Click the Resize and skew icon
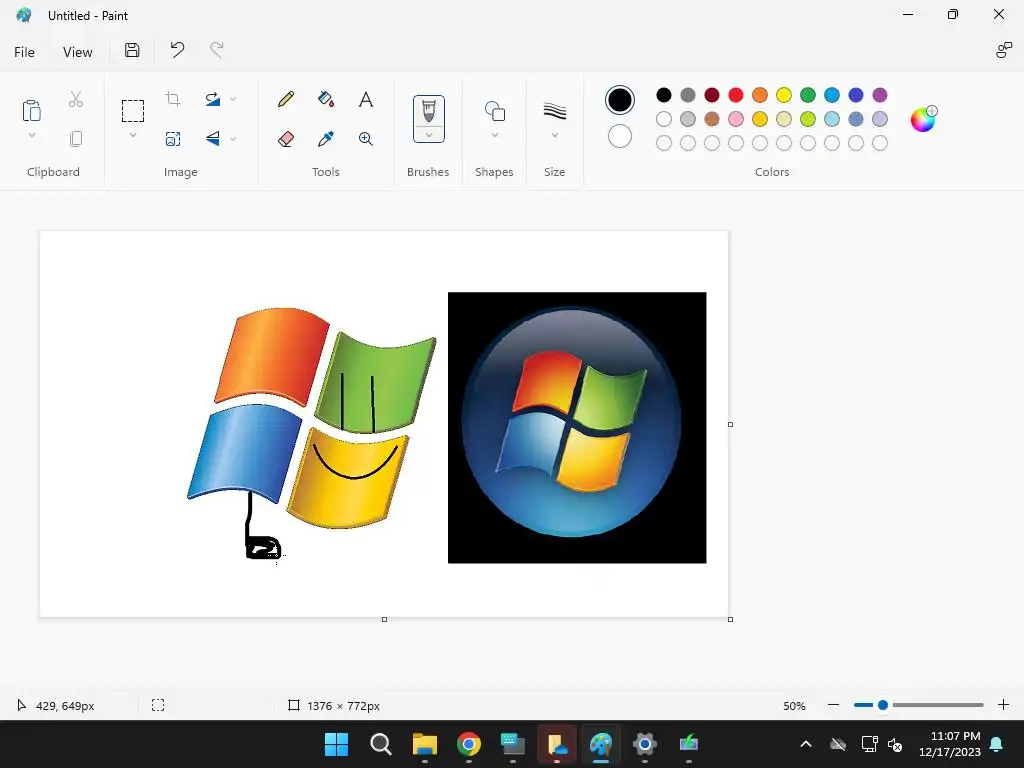The image size is (1024, 768). [x=173, y=138]
